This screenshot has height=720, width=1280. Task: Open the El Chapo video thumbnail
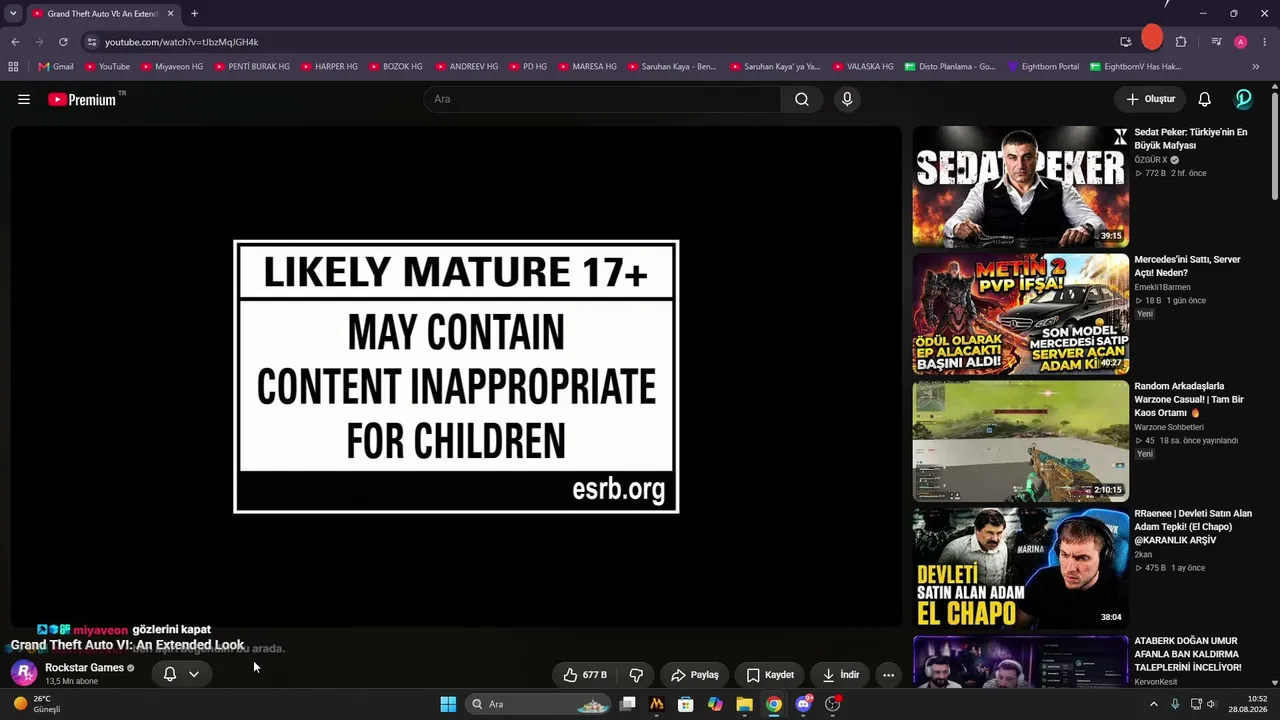[x=1020, y=568]
